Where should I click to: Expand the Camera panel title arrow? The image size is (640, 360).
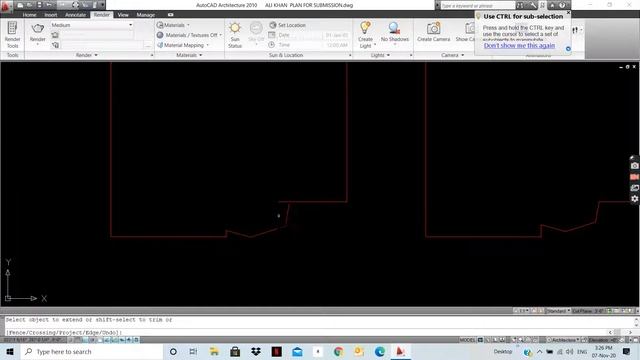pyautogui.click(x=462, y=55)
